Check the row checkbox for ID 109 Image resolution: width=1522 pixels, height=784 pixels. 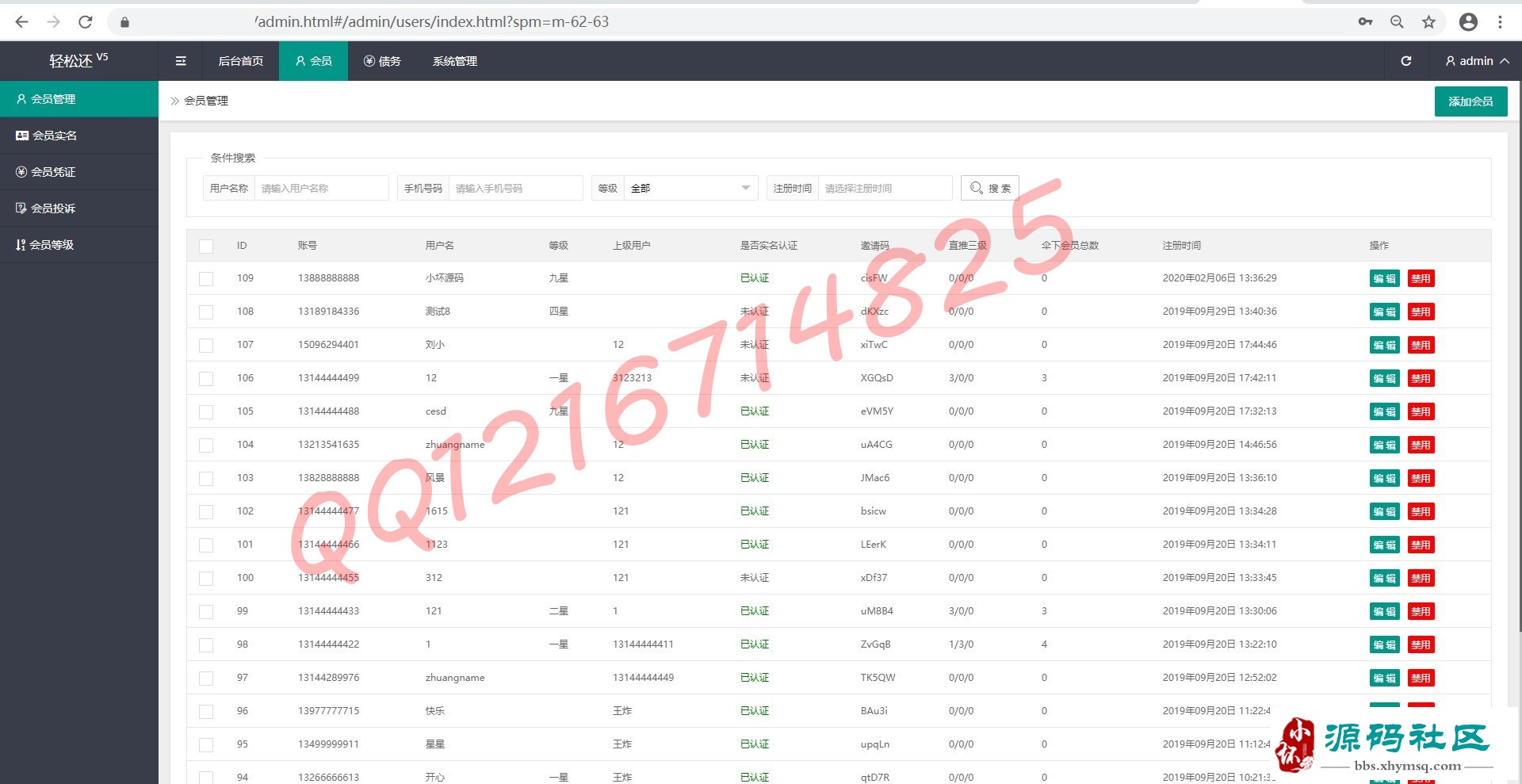click(206, 279)
